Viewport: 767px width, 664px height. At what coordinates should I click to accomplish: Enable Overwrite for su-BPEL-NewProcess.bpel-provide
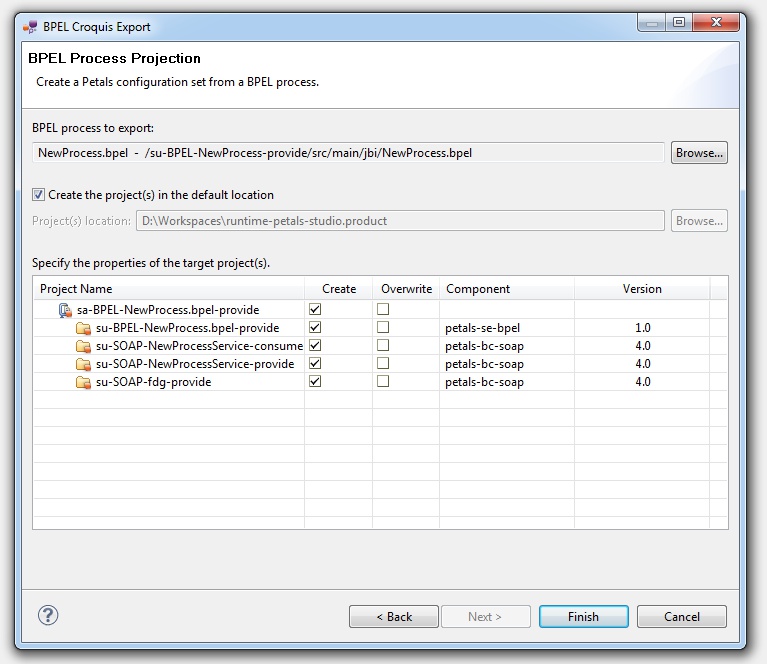coord(383,328)
